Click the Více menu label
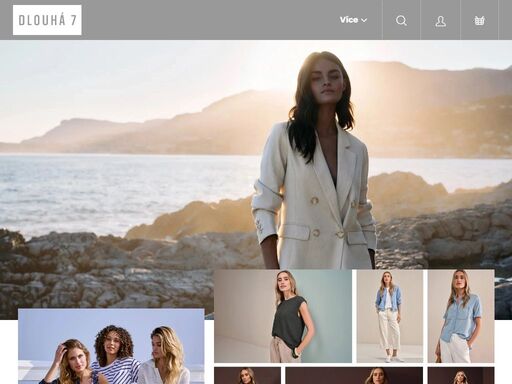 (x=349, y=20)
